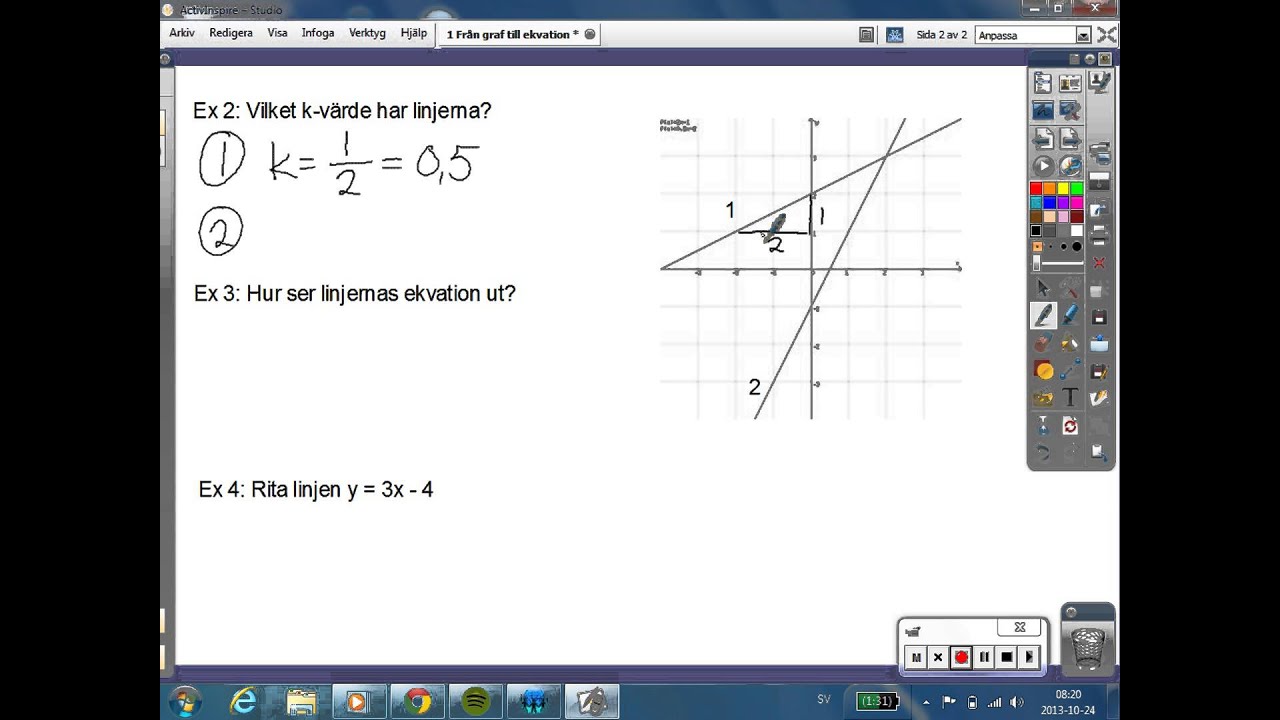Viewport: 1280px width, 720px height.
Task: Open the Verktyg menu
Action: [x=367, y=33]
